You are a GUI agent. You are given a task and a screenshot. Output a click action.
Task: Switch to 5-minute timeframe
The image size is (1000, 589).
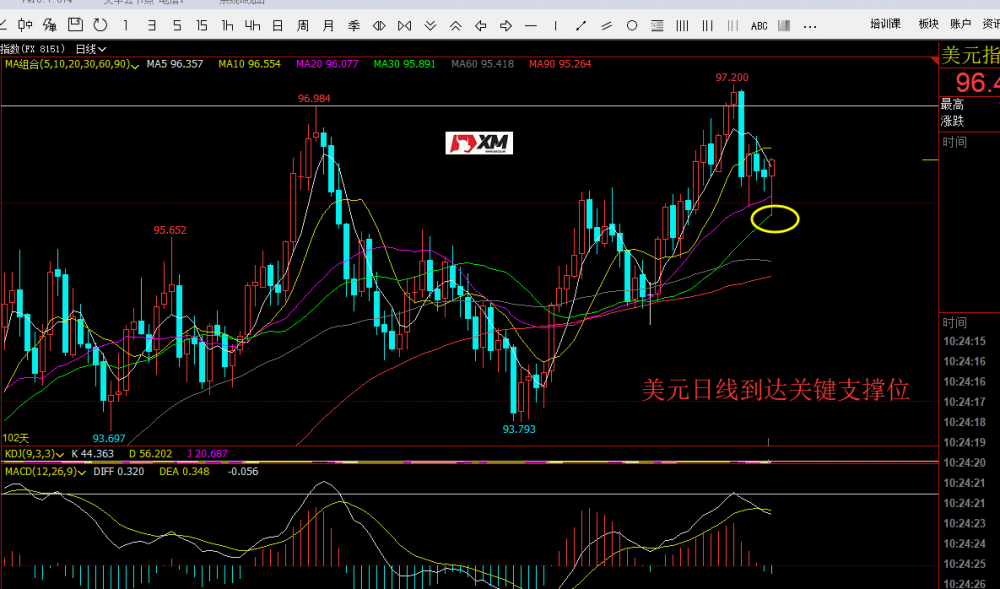177,25
